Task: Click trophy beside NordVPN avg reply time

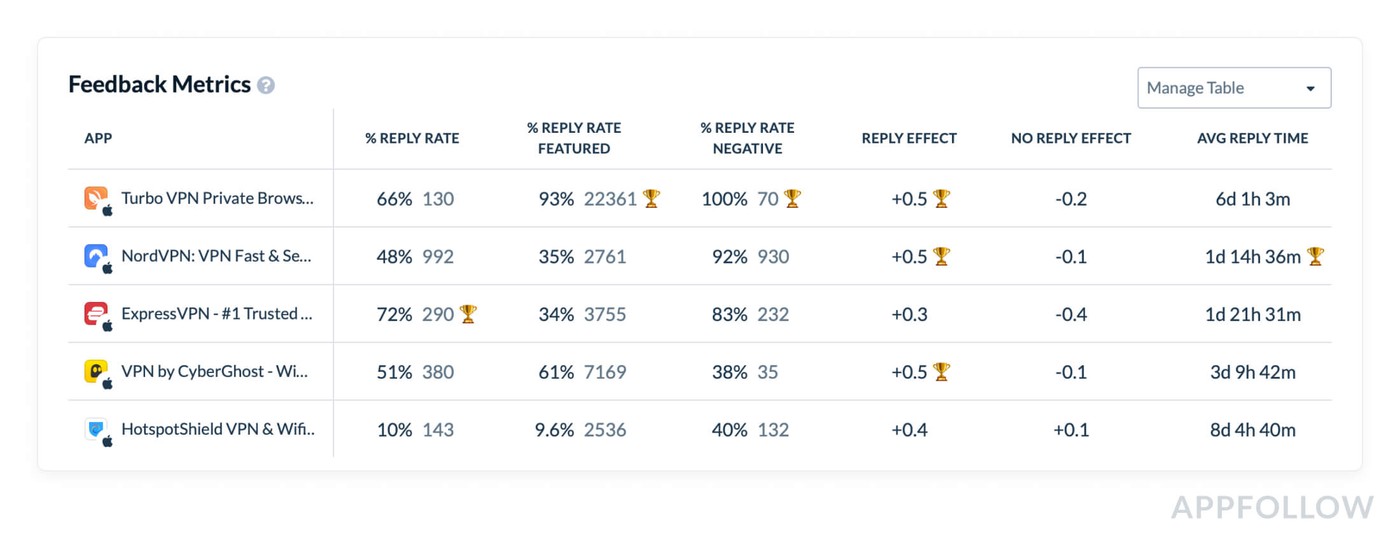Action: tap(1315, 257)
